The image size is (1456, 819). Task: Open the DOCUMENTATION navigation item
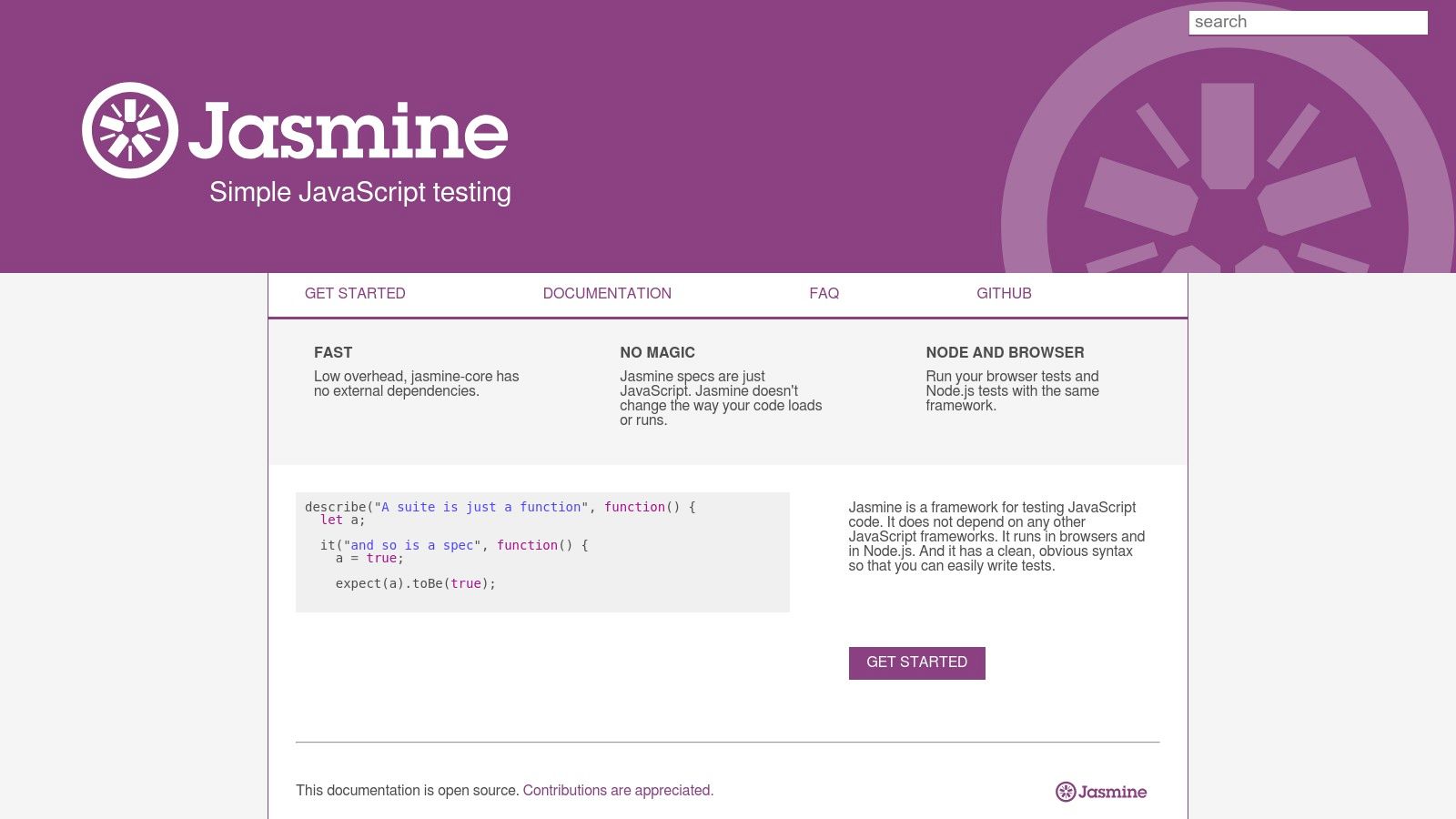[607, 293]
